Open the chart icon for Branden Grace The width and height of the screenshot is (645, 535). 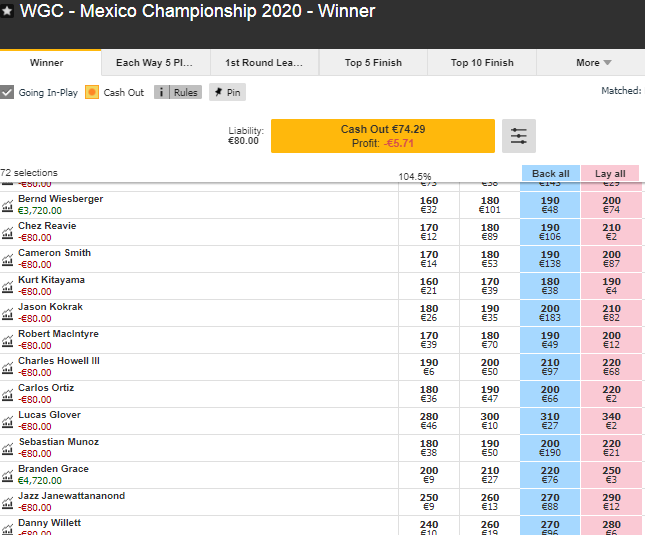click(x=7, y=476)
